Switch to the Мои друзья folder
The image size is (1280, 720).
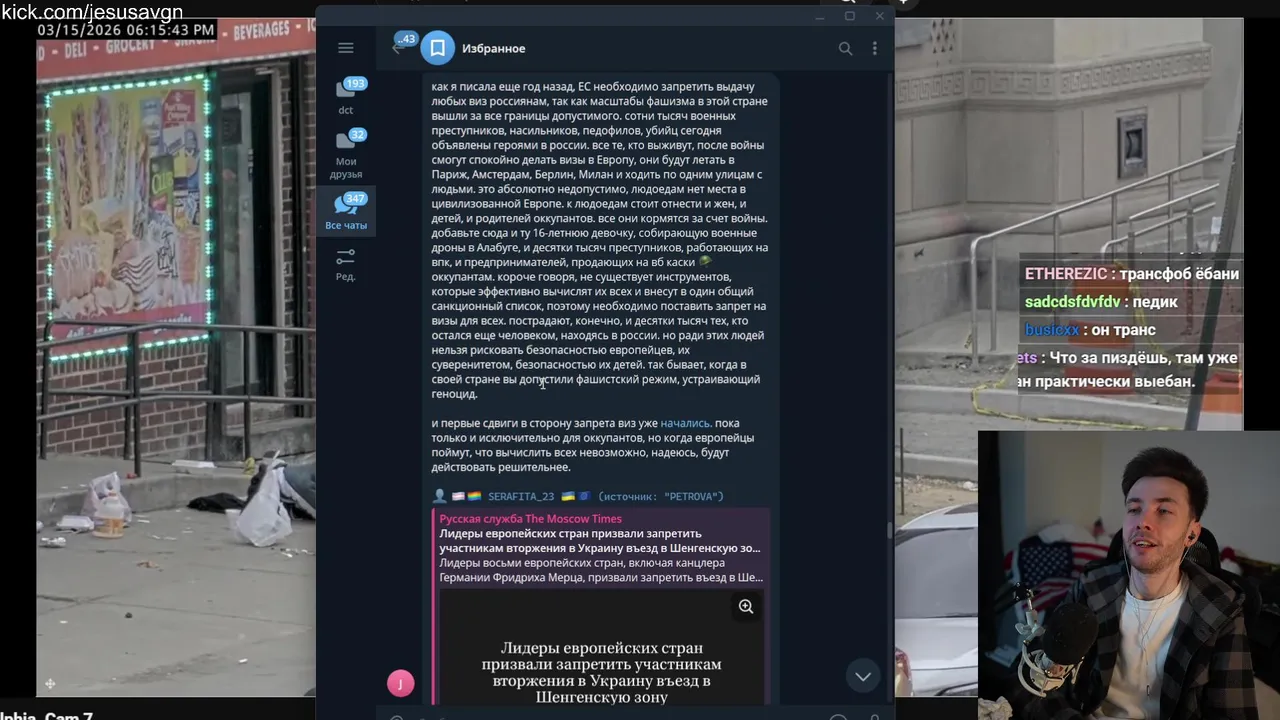346,154
